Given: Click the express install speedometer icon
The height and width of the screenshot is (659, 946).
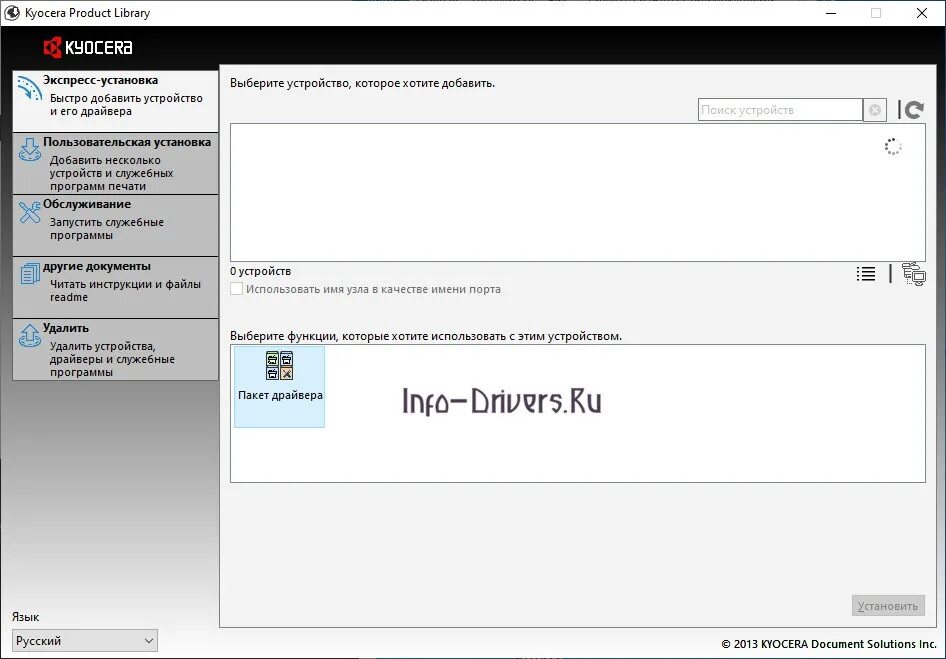Looking at the screenshot, I should tap(29, 88).
